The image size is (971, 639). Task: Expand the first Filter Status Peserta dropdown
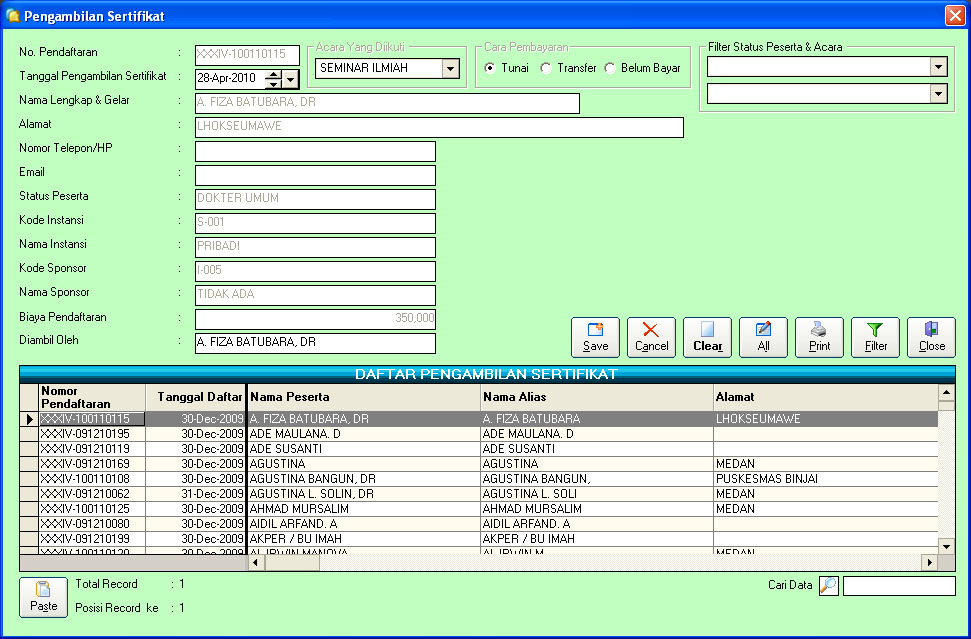pyautogui.click(x=938, y=67)
